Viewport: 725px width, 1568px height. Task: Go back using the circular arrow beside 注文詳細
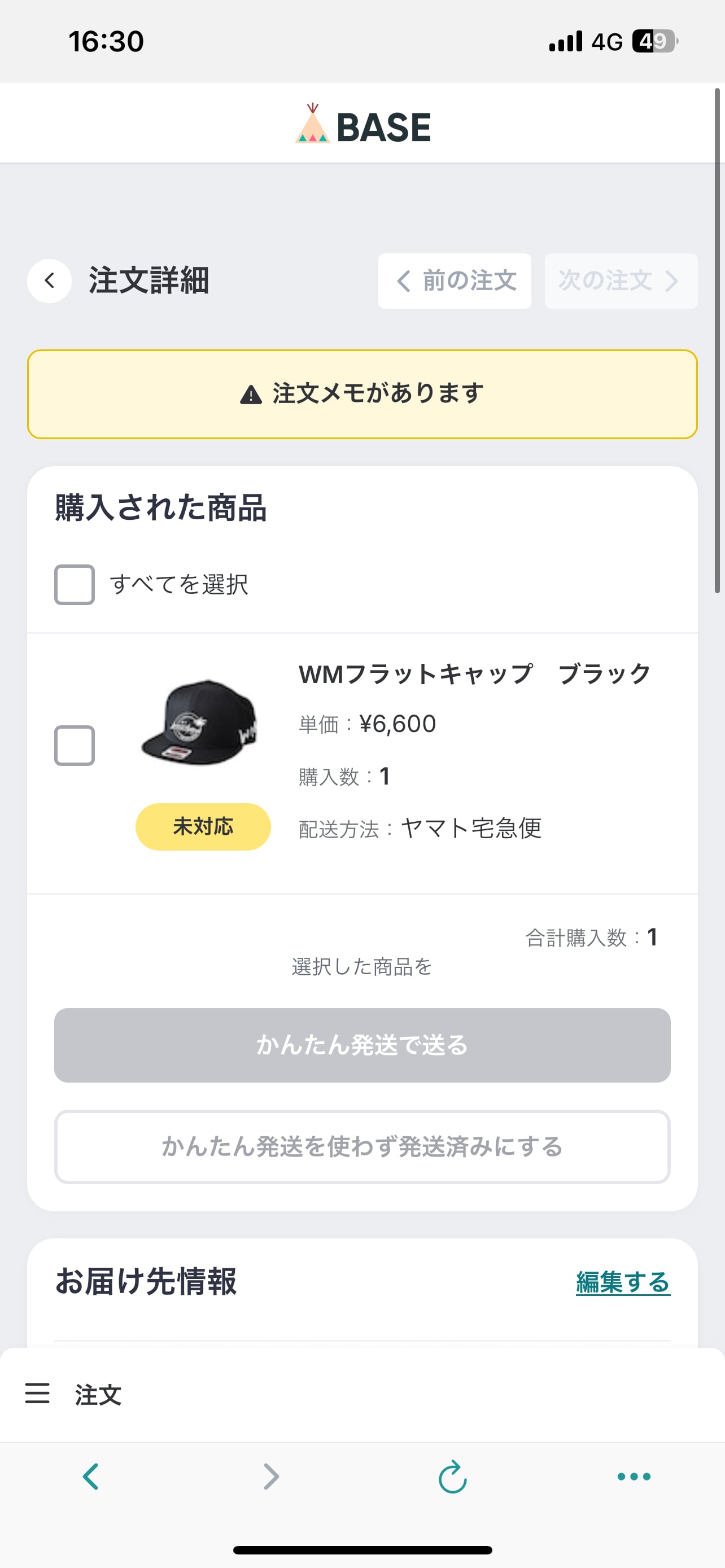pyautogui.click(x=49, y=281)
